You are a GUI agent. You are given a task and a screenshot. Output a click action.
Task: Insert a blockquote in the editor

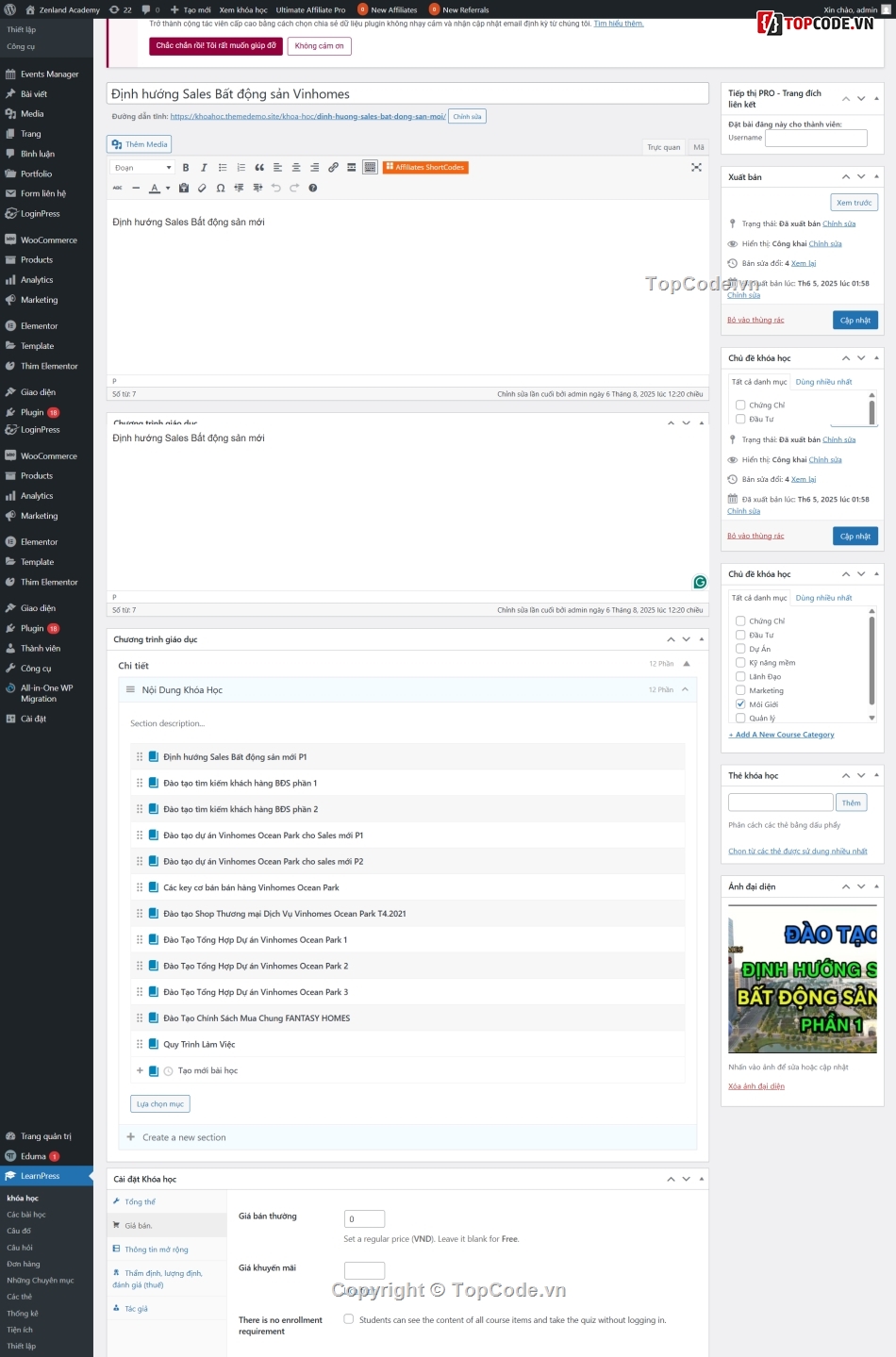[x=259, y=168]
